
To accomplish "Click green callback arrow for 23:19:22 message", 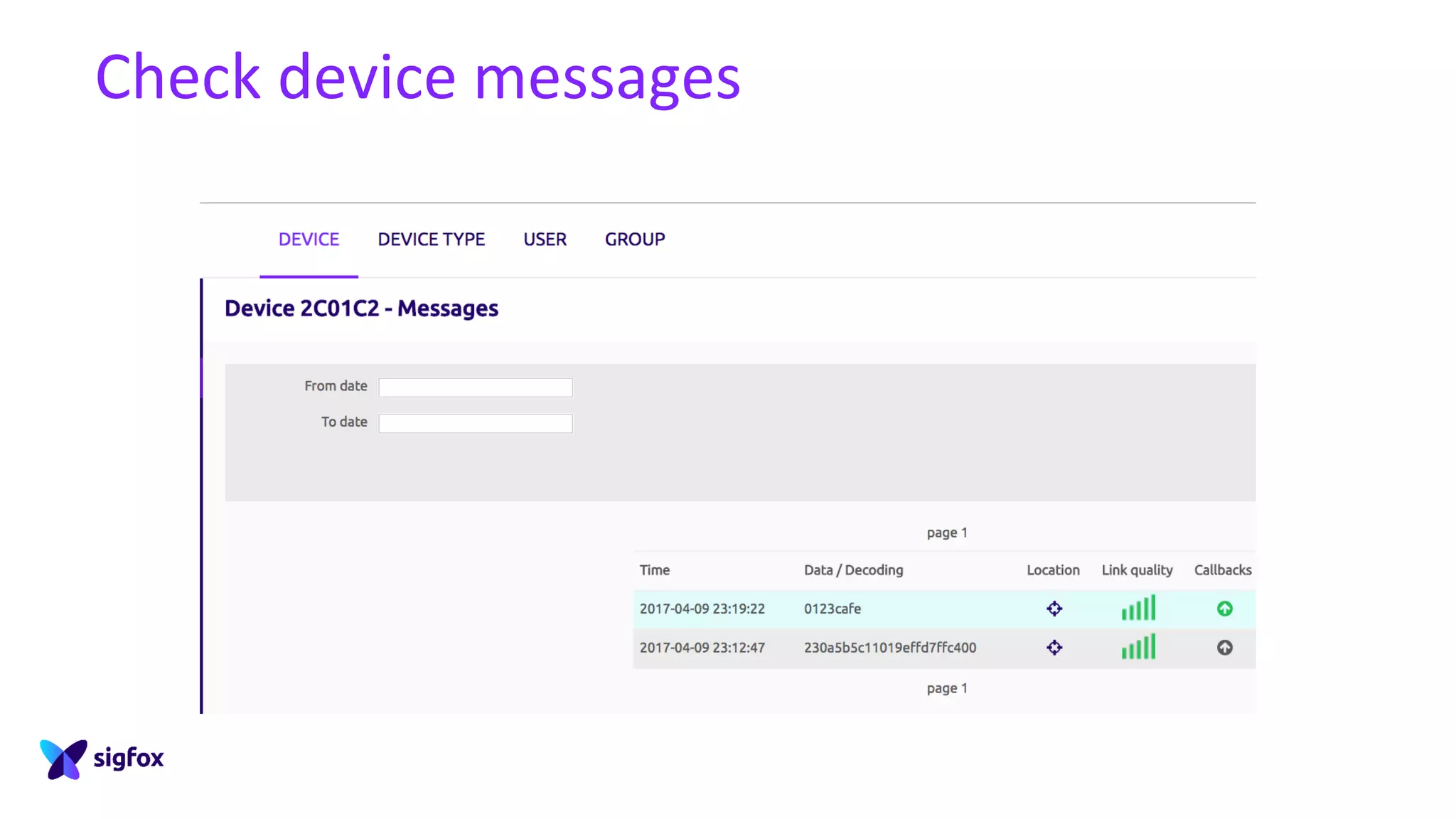I will coord(1224,609).
